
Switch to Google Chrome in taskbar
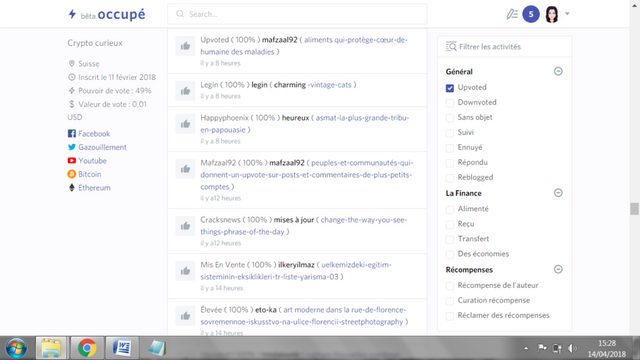(x=87, y=348)
